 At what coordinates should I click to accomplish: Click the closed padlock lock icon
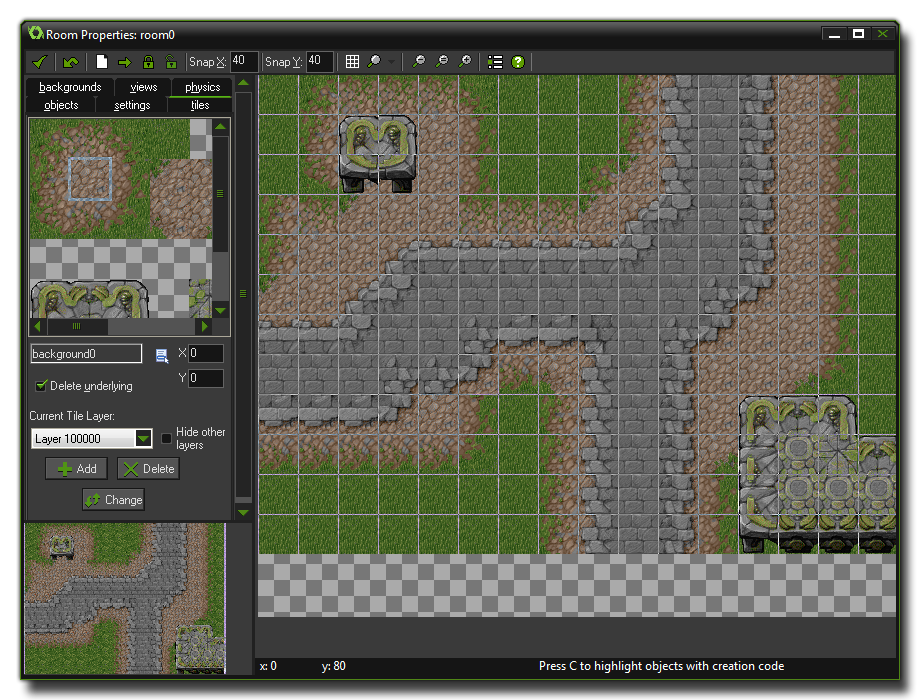pos(148,62)
